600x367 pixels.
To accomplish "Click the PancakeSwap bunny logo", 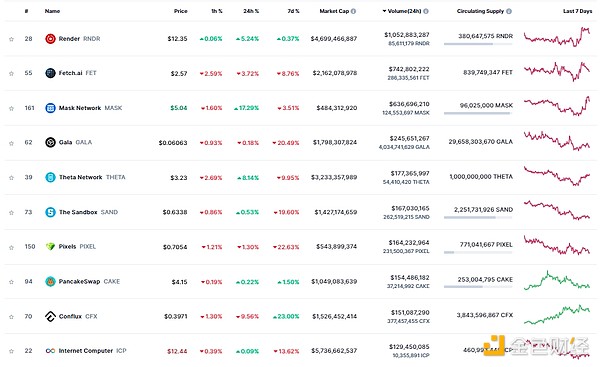I will point(50,282).
